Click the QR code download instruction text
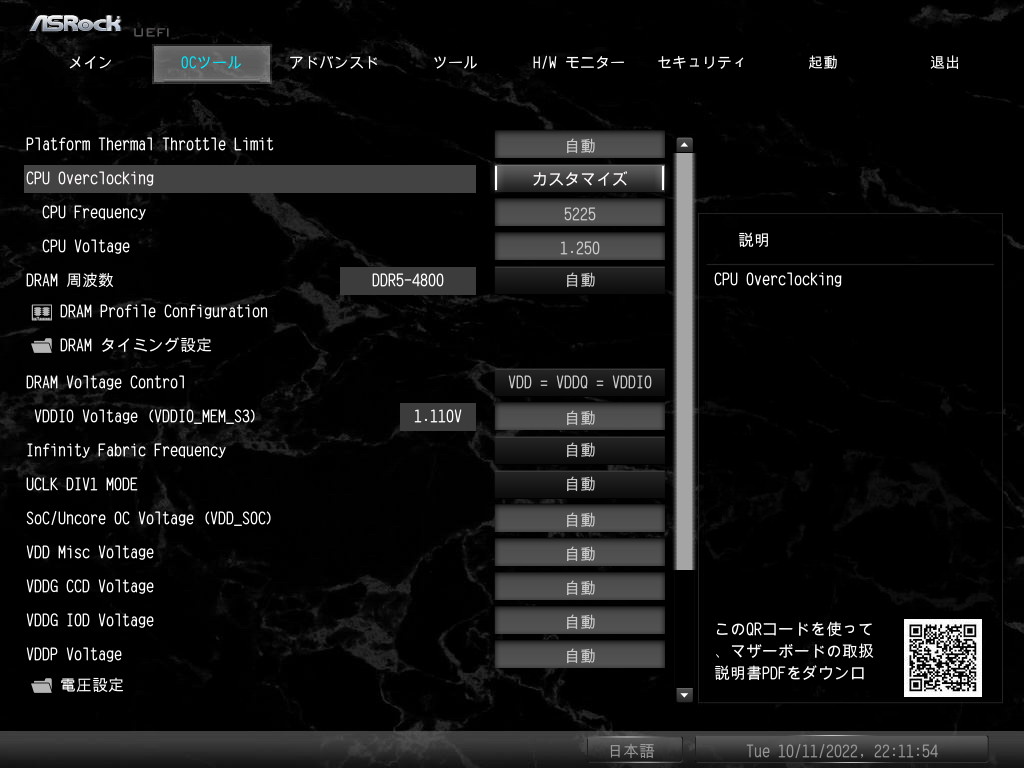This screenshot has height=768, width=1024. pos(794,650)
